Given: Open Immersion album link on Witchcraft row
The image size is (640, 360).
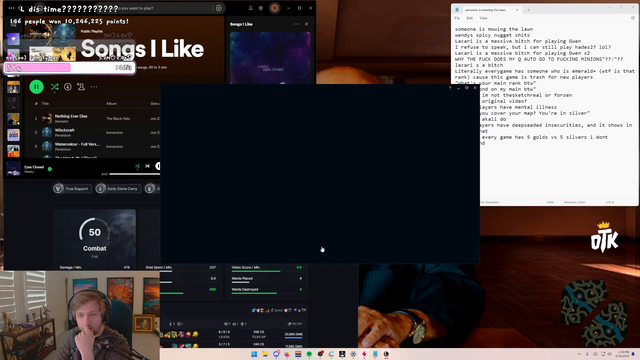Looking at the screenshot, I should click(x=114, y=133).
